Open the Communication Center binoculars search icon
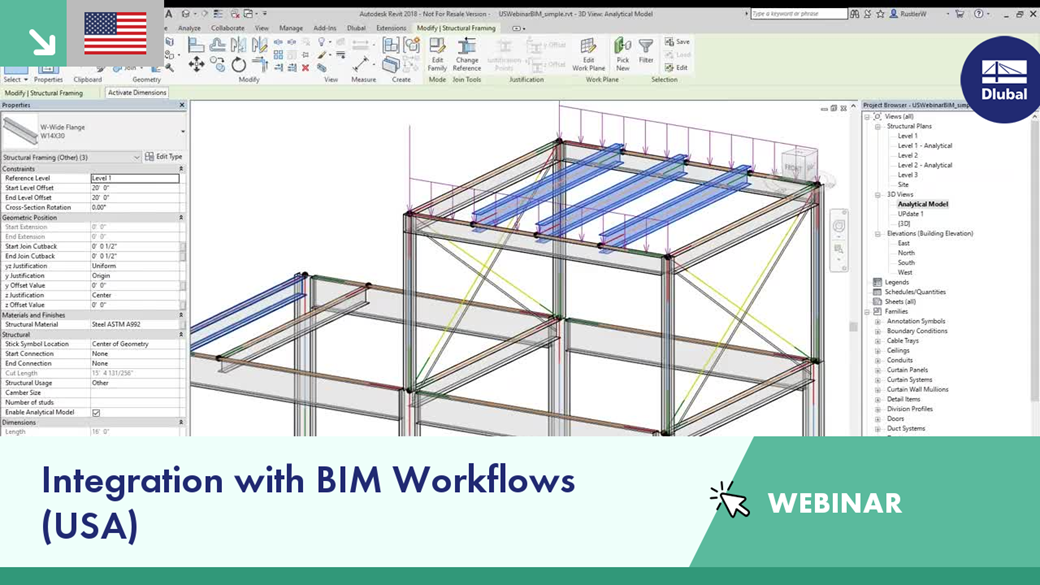The height and width of the screenshot is (585, 1040). point(854,14)
